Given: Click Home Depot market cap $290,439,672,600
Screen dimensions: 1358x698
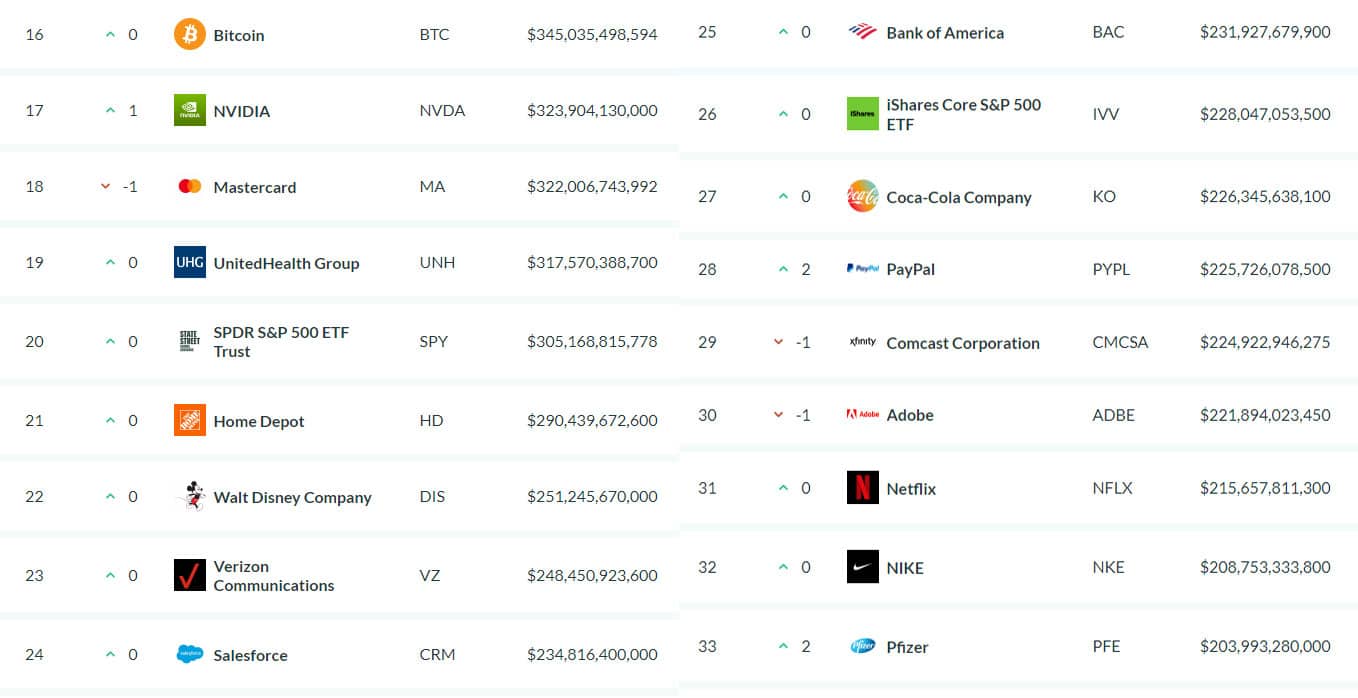Looking at the screenshot, I should click(x=592, y=420).
